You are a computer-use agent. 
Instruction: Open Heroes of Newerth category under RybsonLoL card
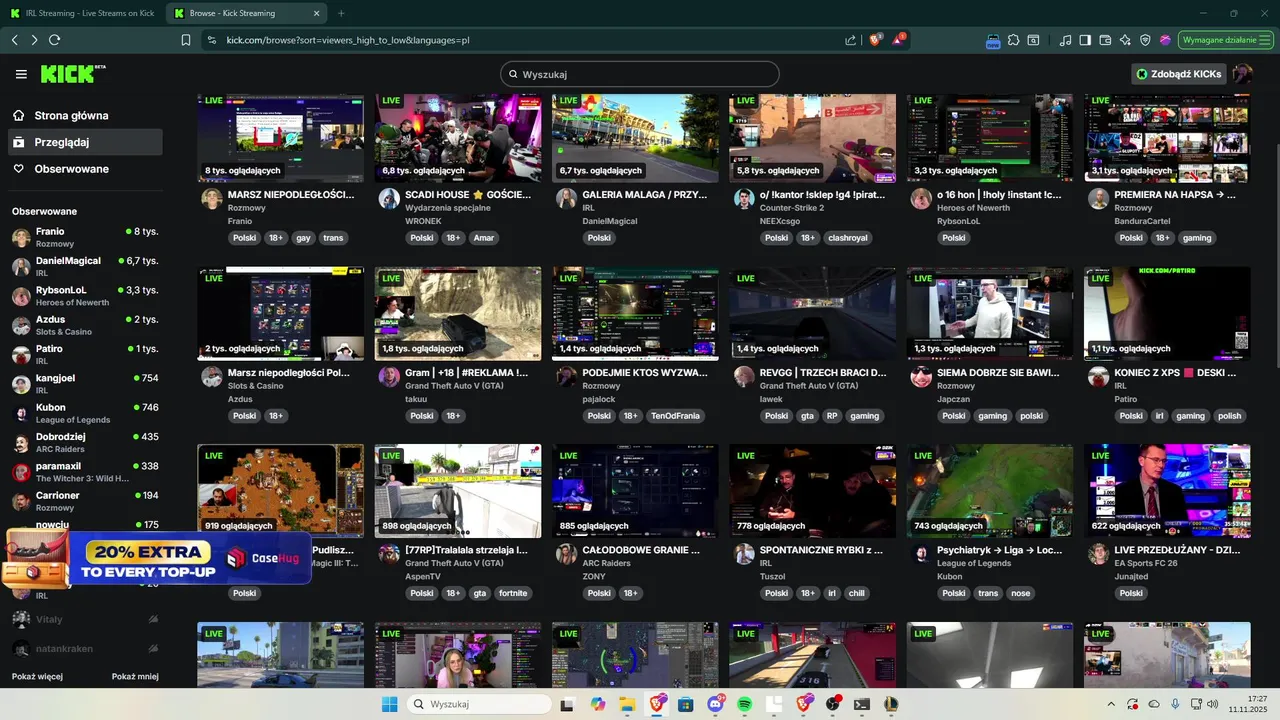click(x=975, y=208)
